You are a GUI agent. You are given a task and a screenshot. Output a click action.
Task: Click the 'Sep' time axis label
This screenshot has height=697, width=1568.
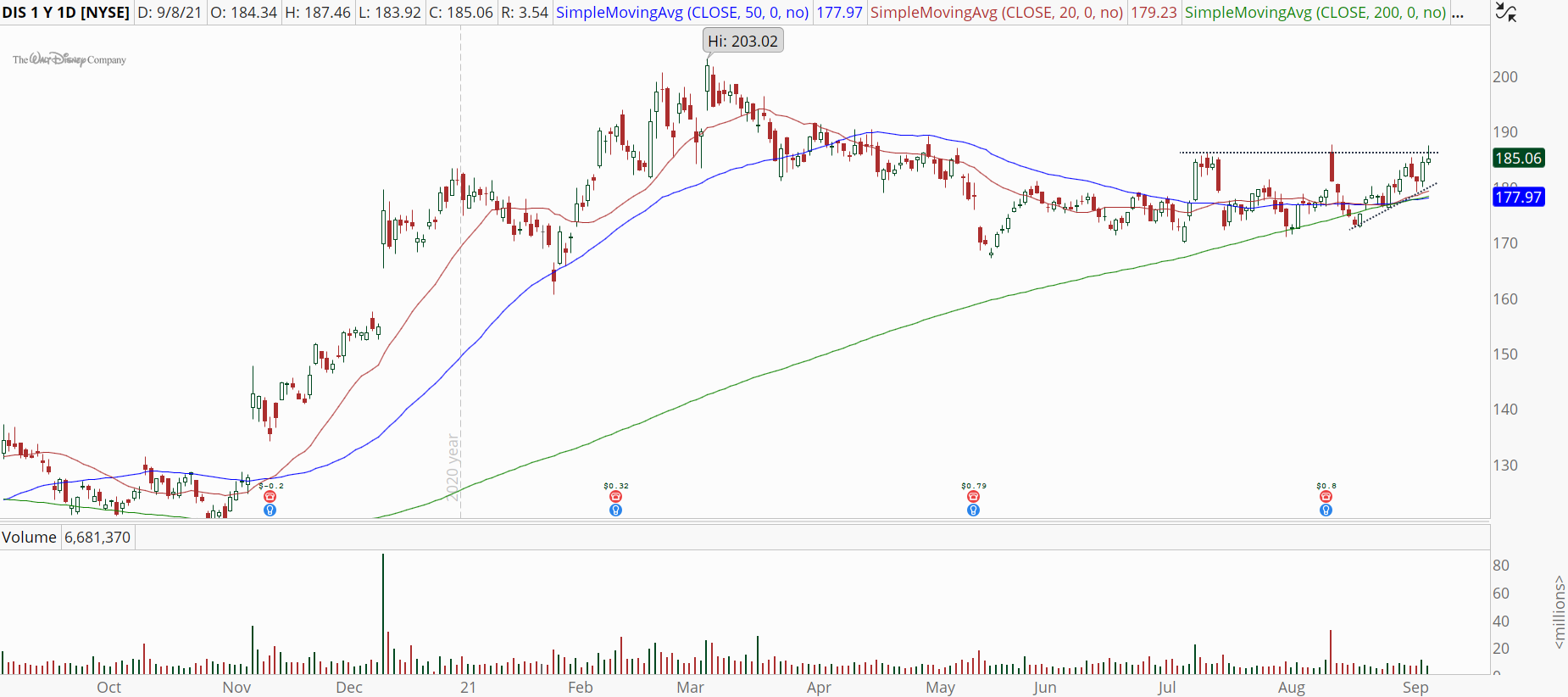click(1415, 688)
